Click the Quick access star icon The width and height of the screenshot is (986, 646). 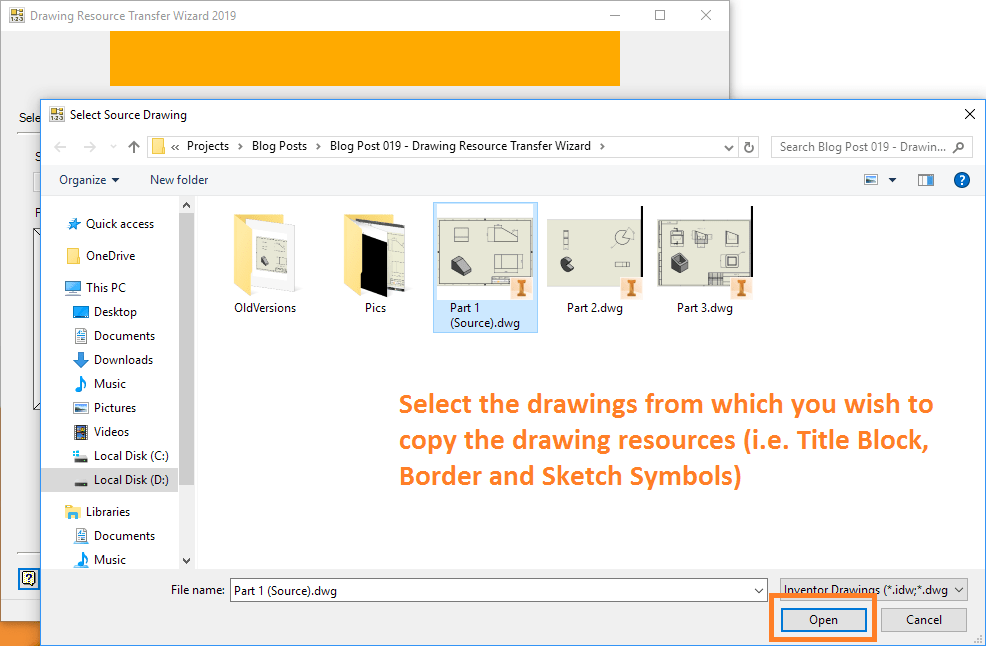(x=74, y=224)
